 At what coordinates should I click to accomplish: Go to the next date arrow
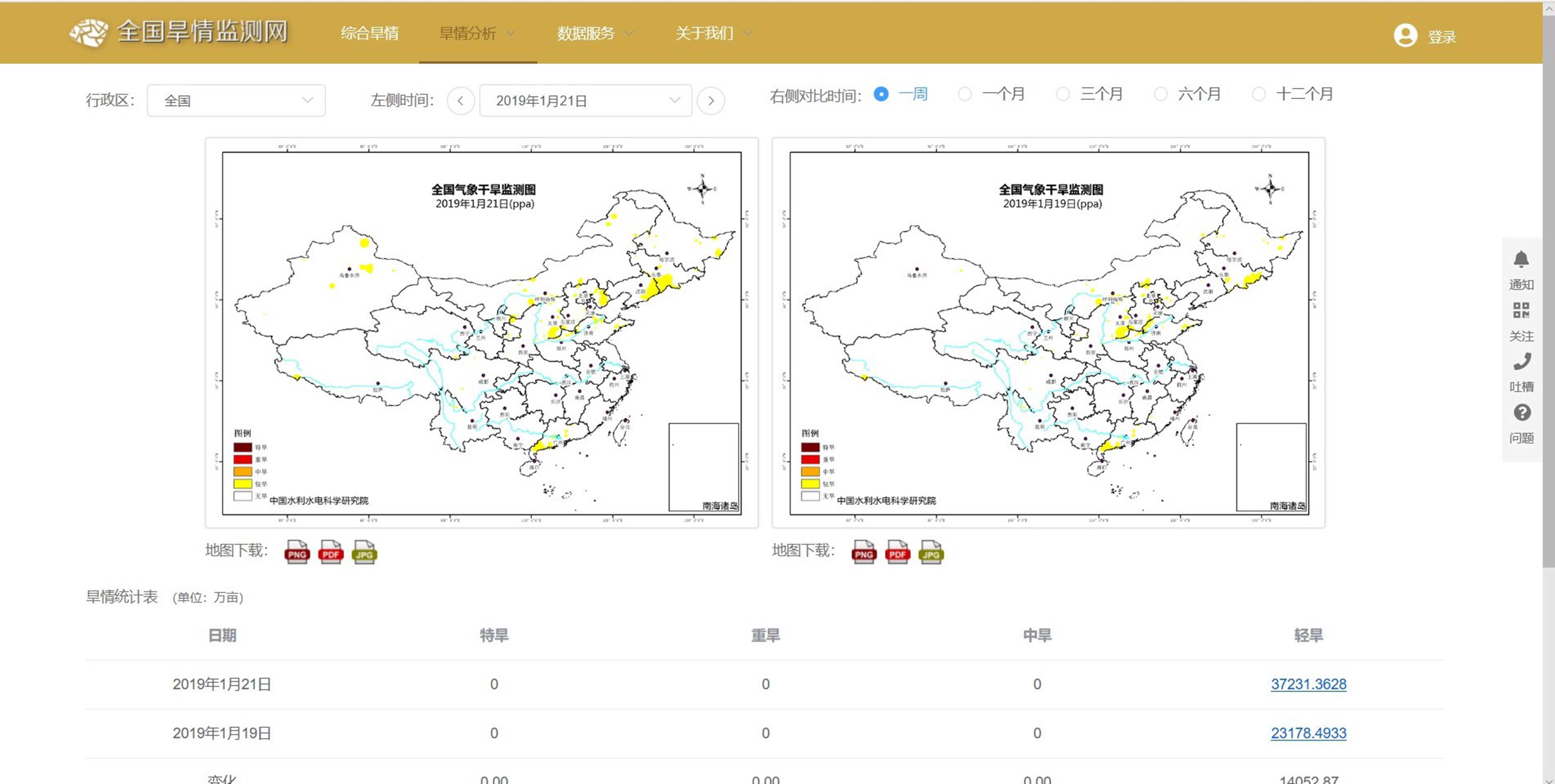[x=711, y=100]
